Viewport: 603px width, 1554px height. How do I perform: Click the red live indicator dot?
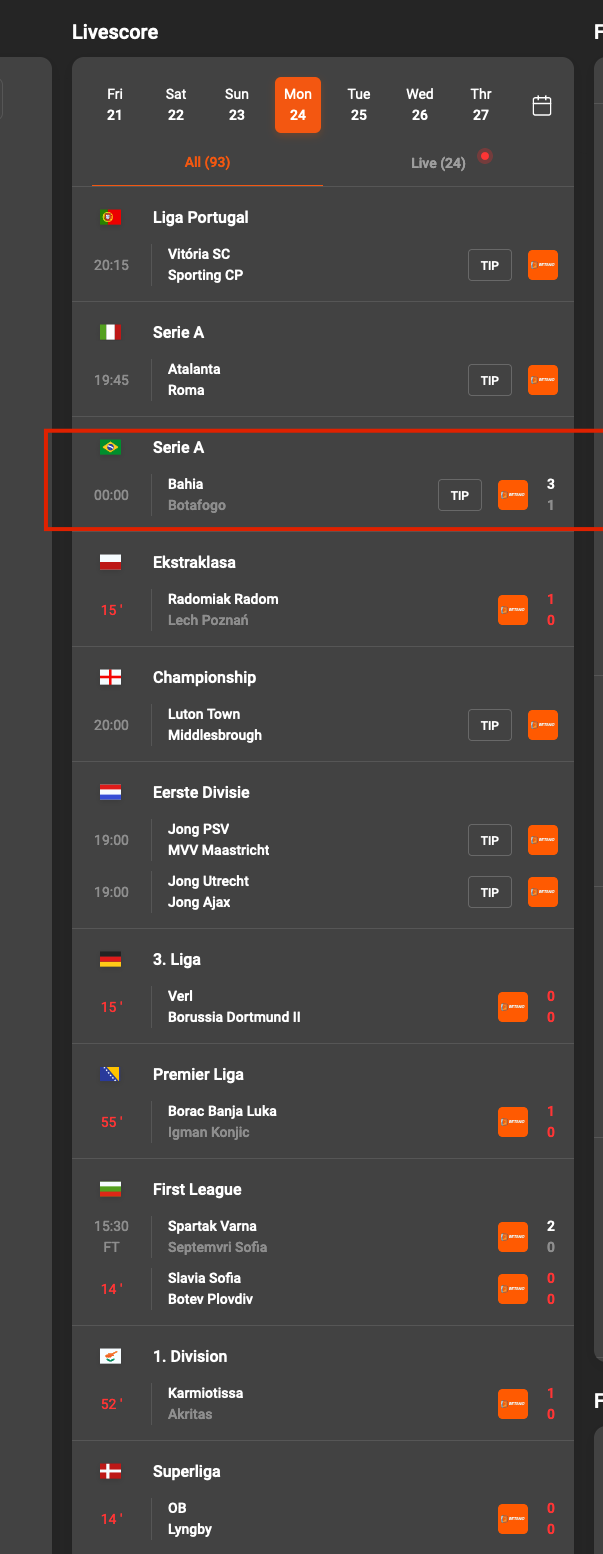[x=485, y=156]
